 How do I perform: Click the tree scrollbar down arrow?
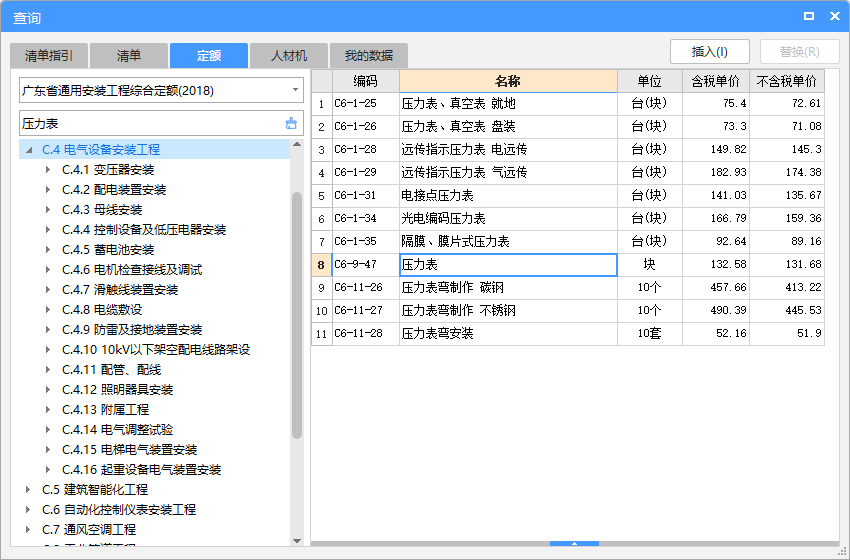pos(297,540)
